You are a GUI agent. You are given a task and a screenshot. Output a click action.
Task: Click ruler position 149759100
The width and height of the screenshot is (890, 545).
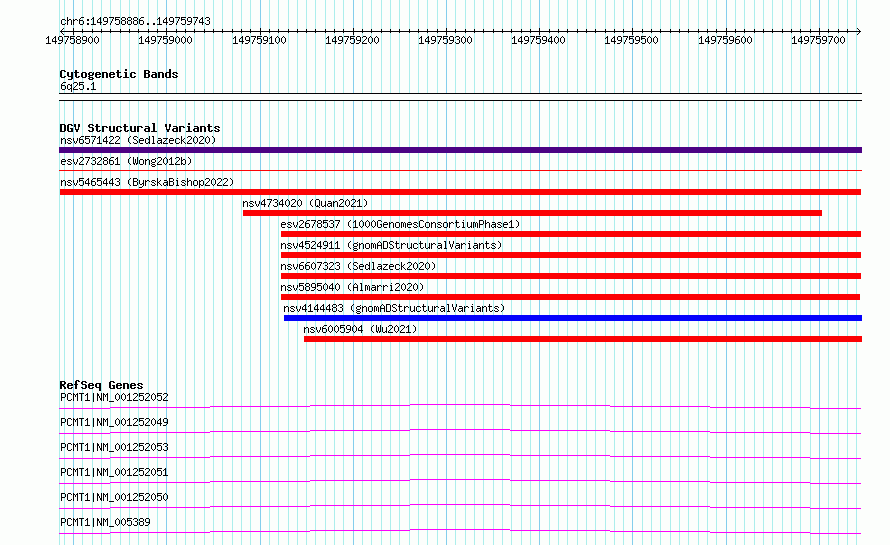(x=259, y=40)
